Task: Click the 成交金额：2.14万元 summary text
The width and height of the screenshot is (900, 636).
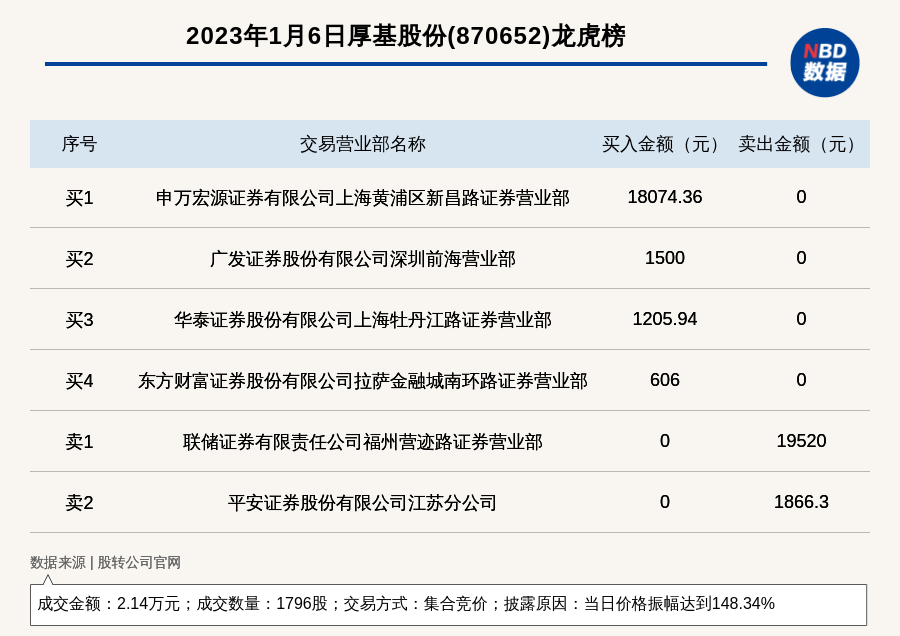Action: (x=108, y=604)
